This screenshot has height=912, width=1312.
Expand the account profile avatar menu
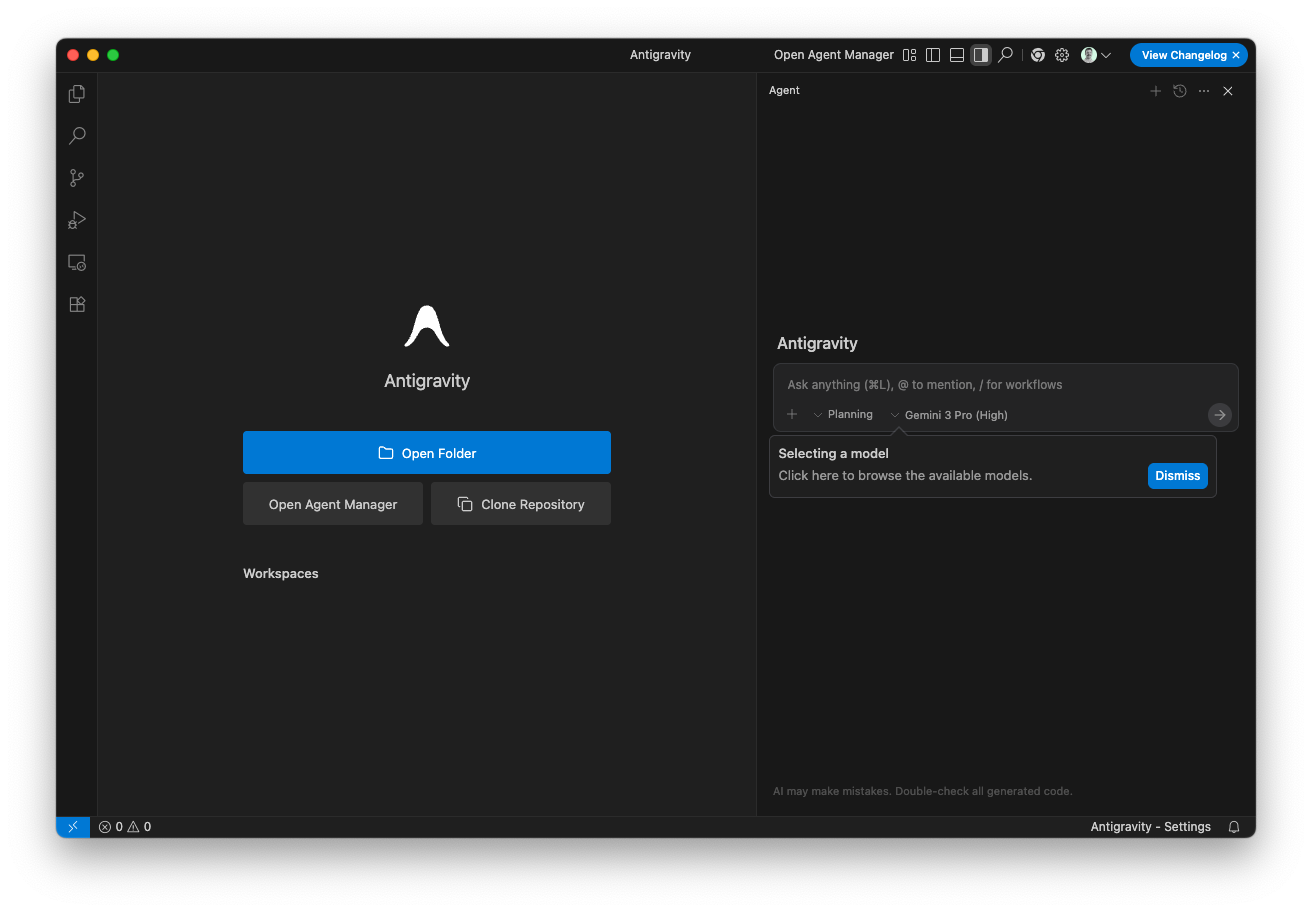(1096, 55)
